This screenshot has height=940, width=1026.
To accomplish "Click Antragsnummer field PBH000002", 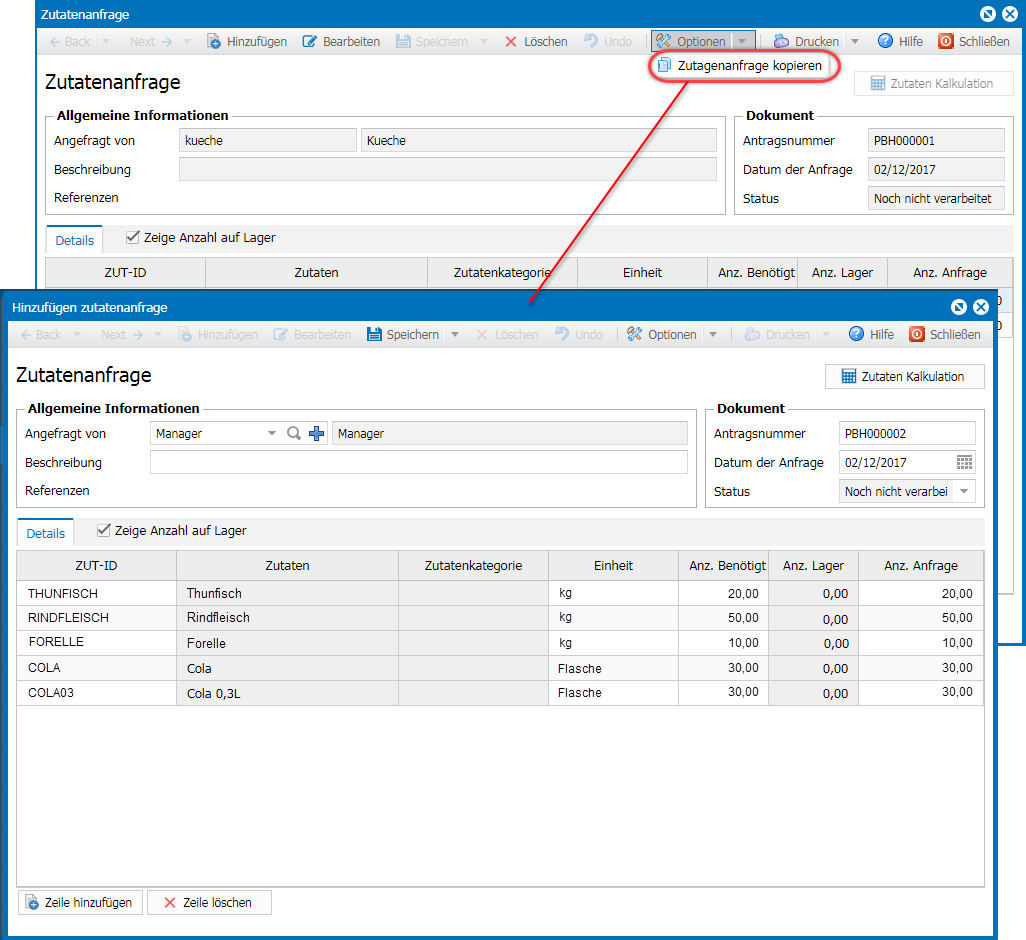I will pyautogui.click(x=907, y=433).
